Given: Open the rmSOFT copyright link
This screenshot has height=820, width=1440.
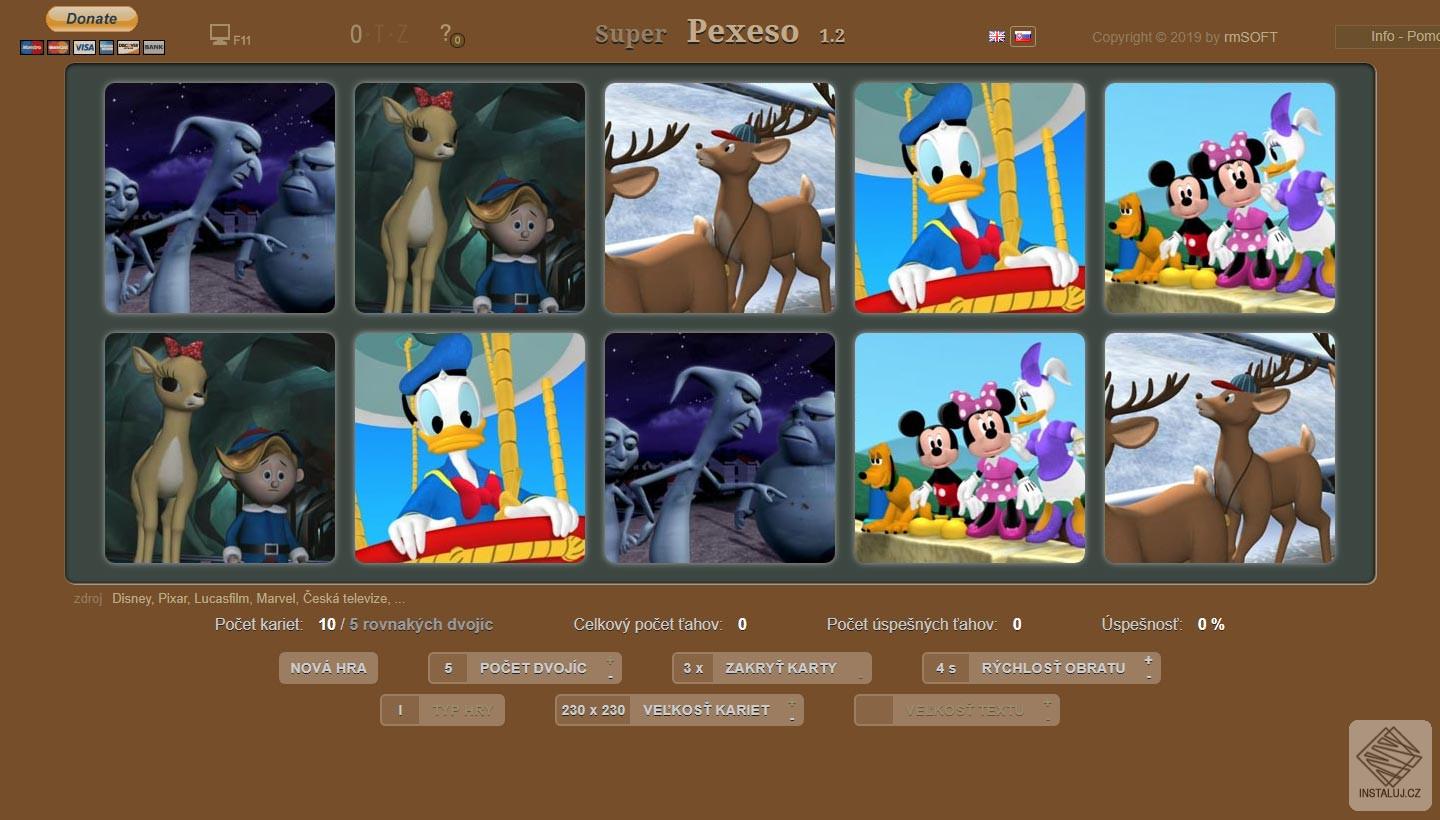Looking at the screenshot, I should (1250, 37).
